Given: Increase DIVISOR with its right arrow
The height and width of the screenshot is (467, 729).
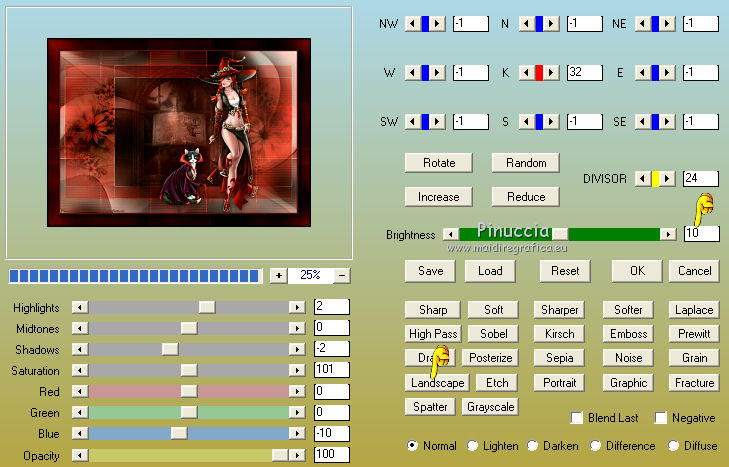Looking at the screenshot, I should coord(667,179).
